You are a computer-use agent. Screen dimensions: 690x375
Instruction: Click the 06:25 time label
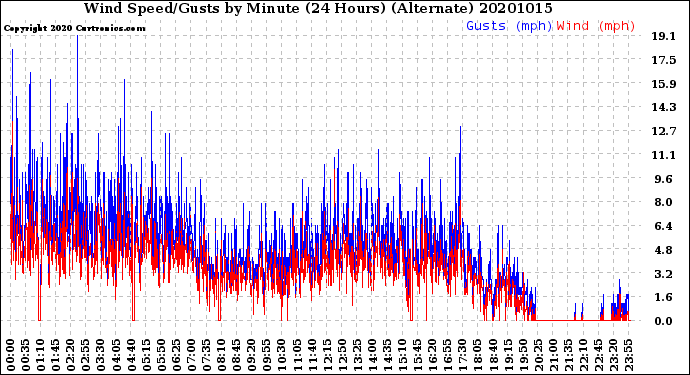click(x=176, y=355)
